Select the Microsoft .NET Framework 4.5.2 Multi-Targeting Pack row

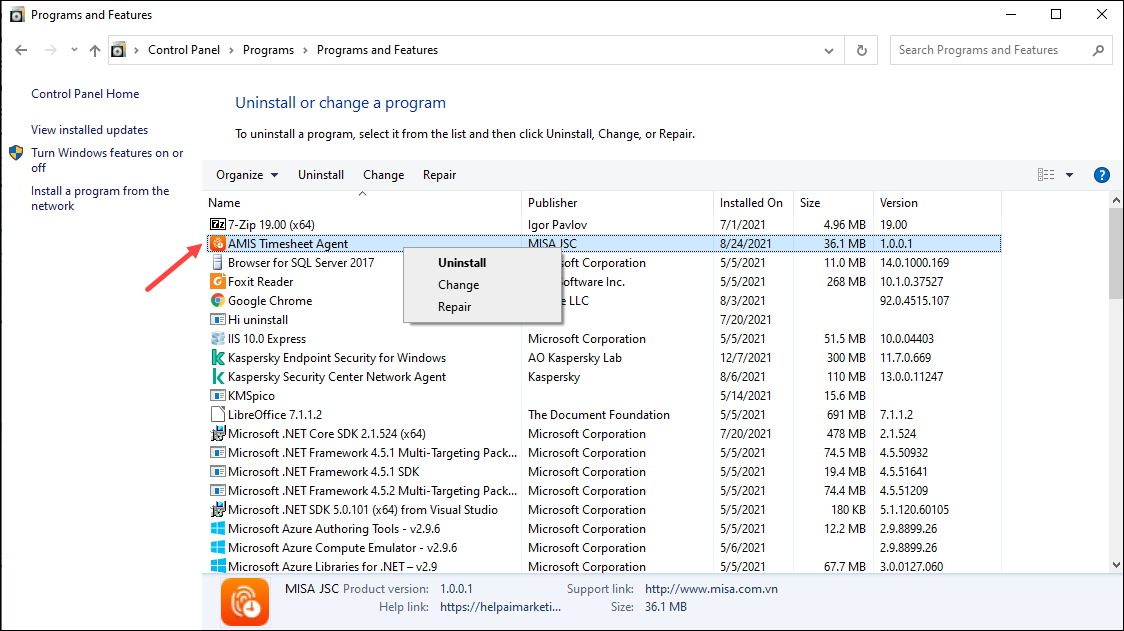point(604,491)
